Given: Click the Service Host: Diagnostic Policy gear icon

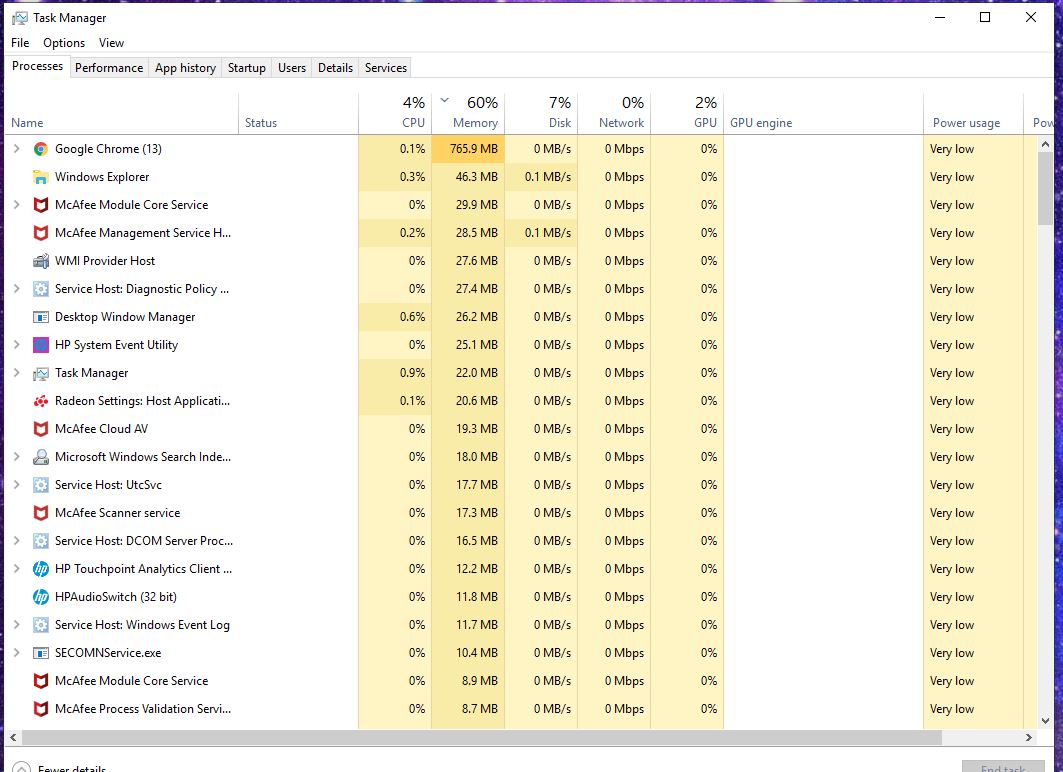Looking at the screenshot, I should pos(41,289).
